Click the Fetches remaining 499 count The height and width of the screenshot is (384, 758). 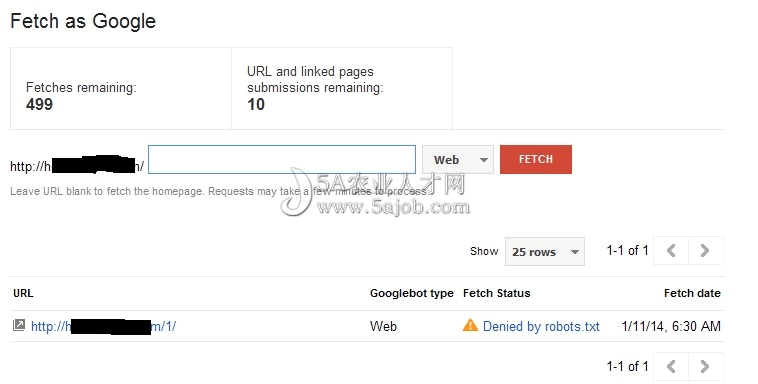click(39, 104)
